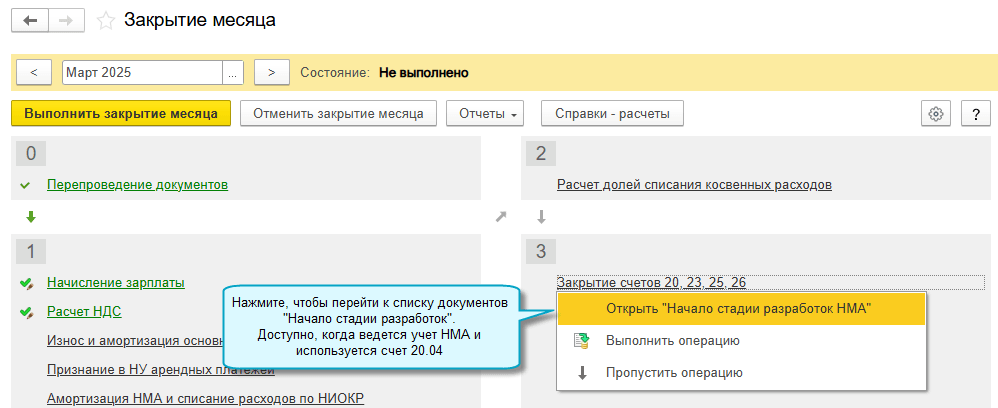This screenshot has width=998, height=408.
Task: Click the Пропустить операцию down-arrow icon
Action: 582,373
